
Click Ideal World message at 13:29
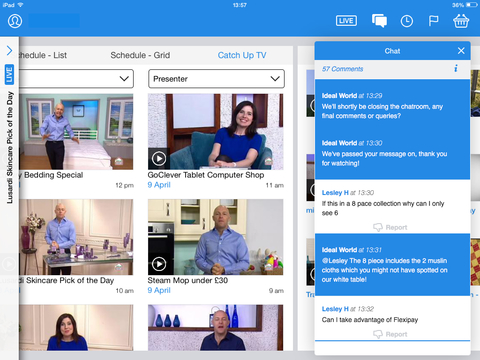(x=392, y=106)
